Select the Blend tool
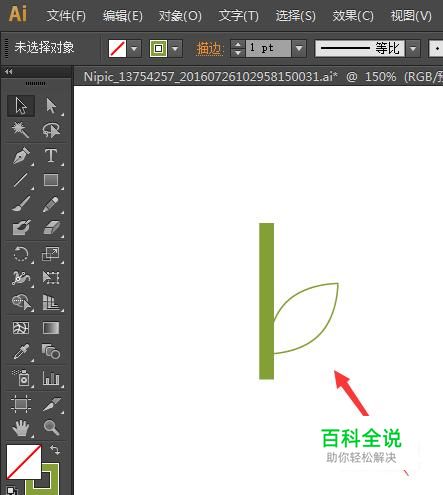This screenshot has width=443, height=495. click(x=51, y=352)
